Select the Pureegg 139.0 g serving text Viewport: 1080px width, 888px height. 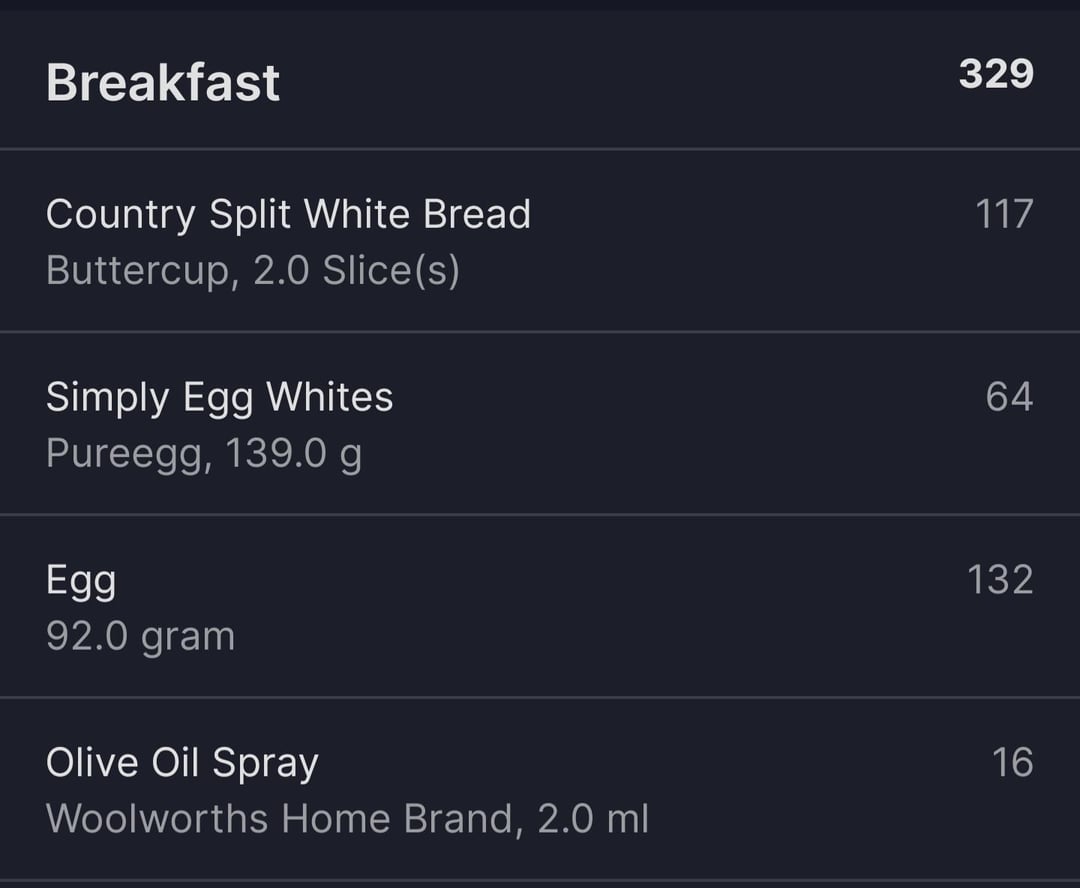point(204,454)
